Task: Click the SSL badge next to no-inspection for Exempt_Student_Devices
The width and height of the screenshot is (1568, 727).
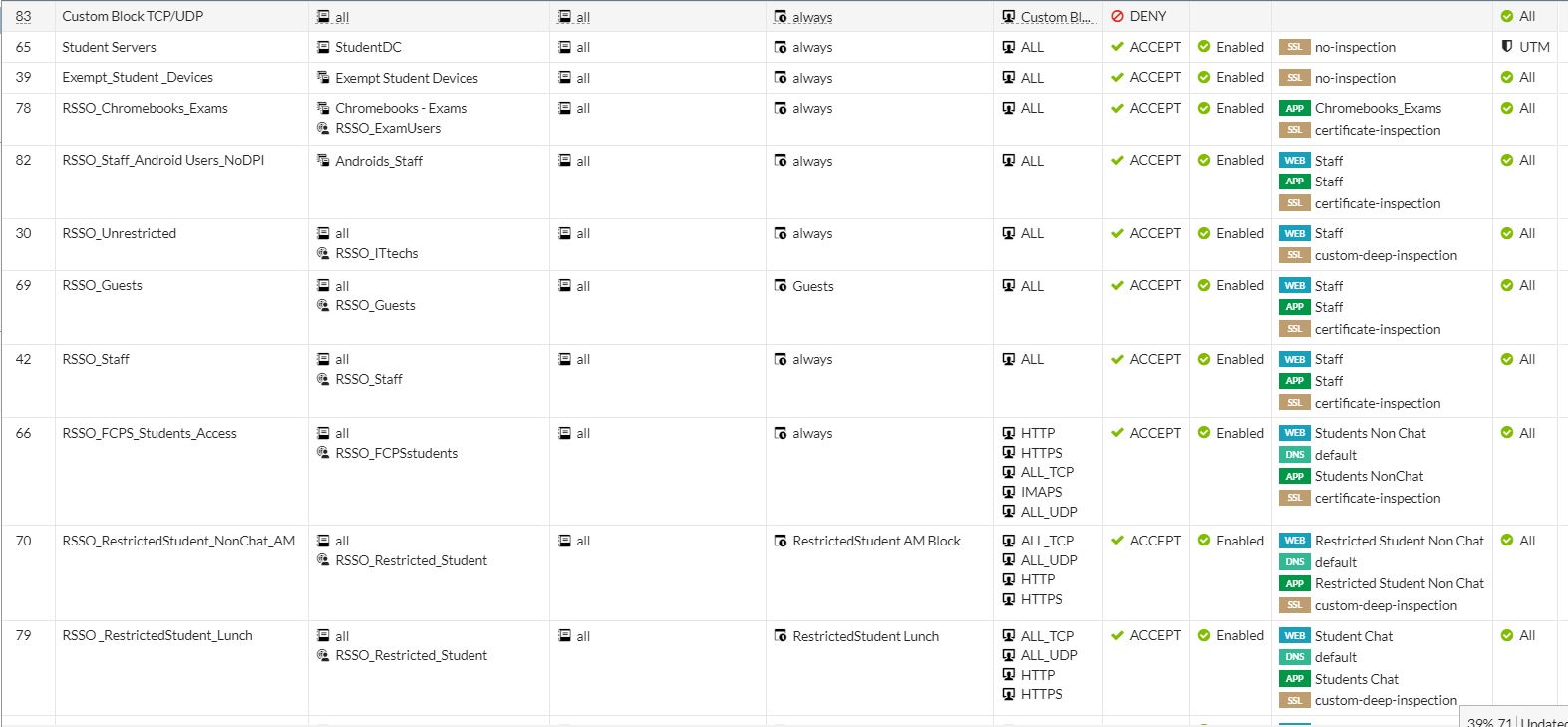Action: pos(1294,78)
